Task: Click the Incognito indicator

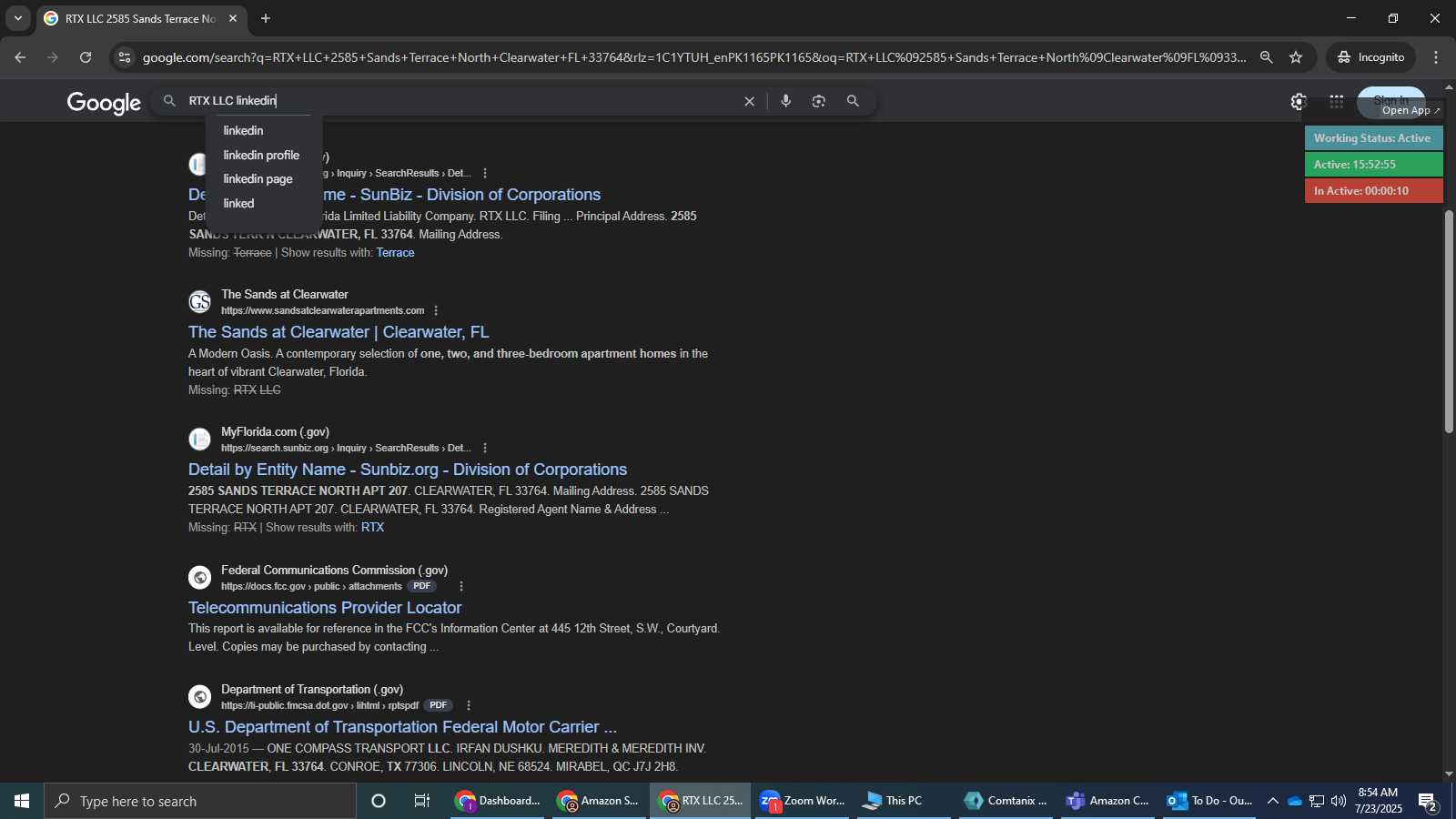Action: pos(1370,57)
